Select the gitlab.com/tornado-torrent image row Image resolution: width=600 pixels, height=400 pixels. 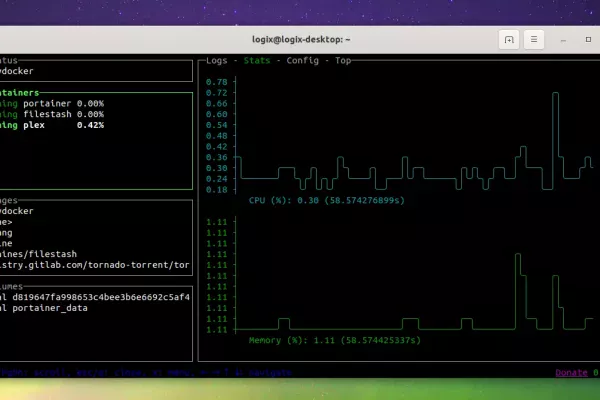pos(95,265)
